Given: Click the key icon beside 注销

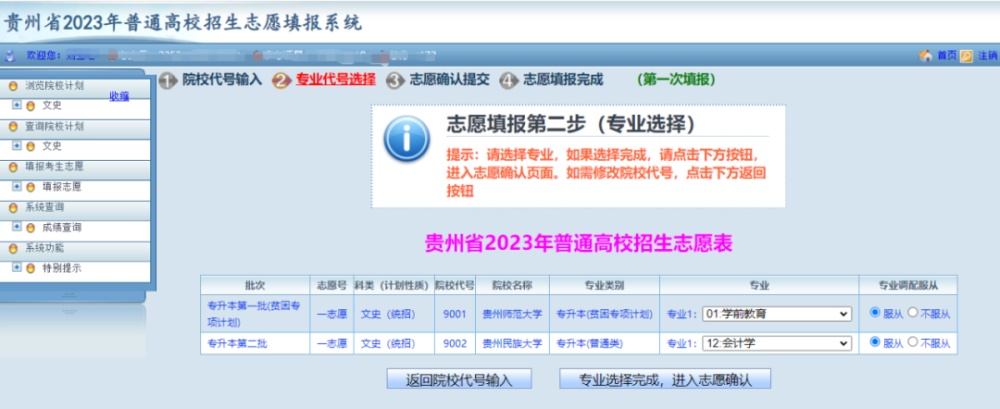Looking at the screenshot, I should (966, 56).
